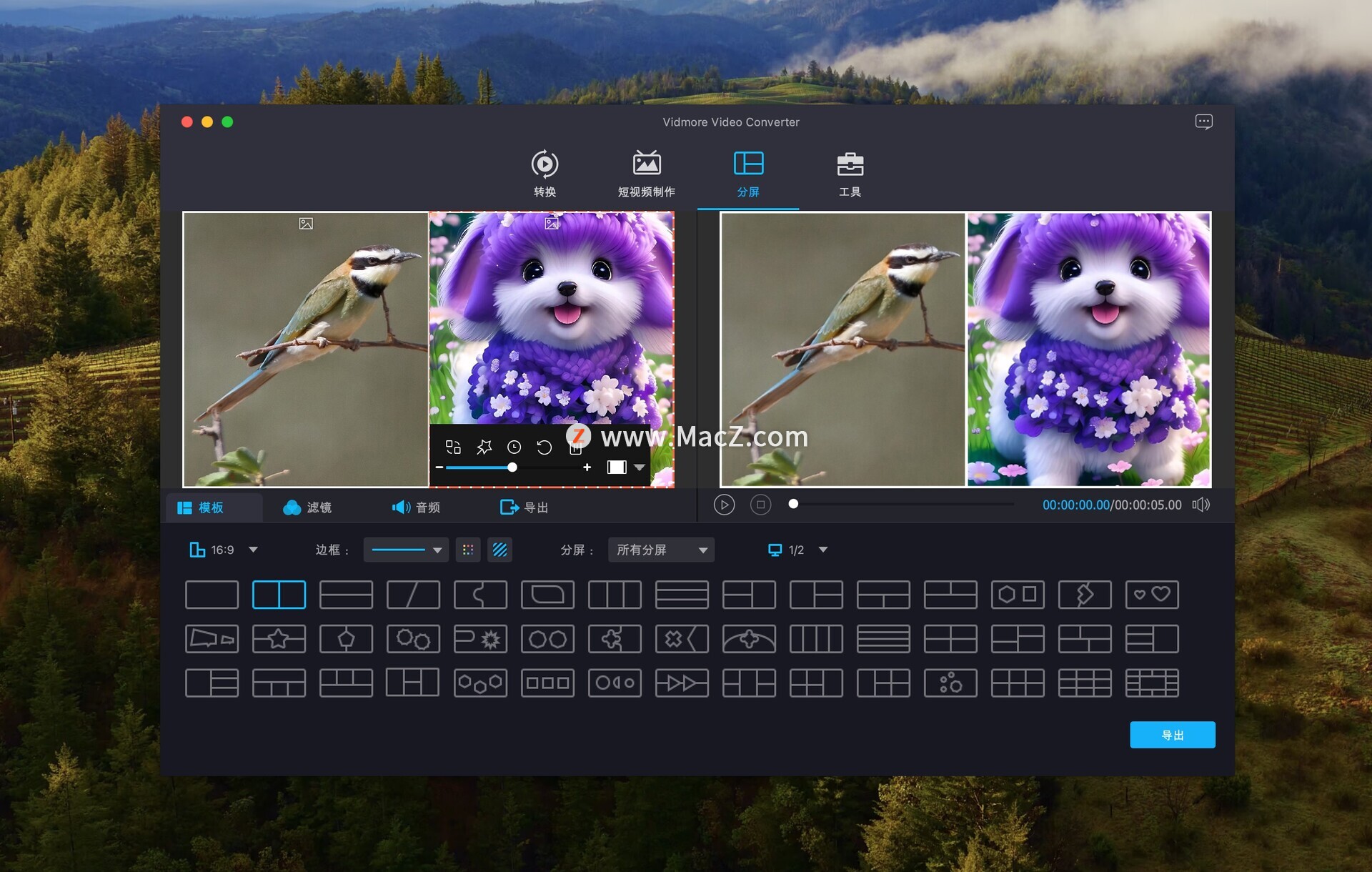Viewport: 1372px width, 872px height.
Task: Click the clip zoom slider handle
Action: pos(512,467)
